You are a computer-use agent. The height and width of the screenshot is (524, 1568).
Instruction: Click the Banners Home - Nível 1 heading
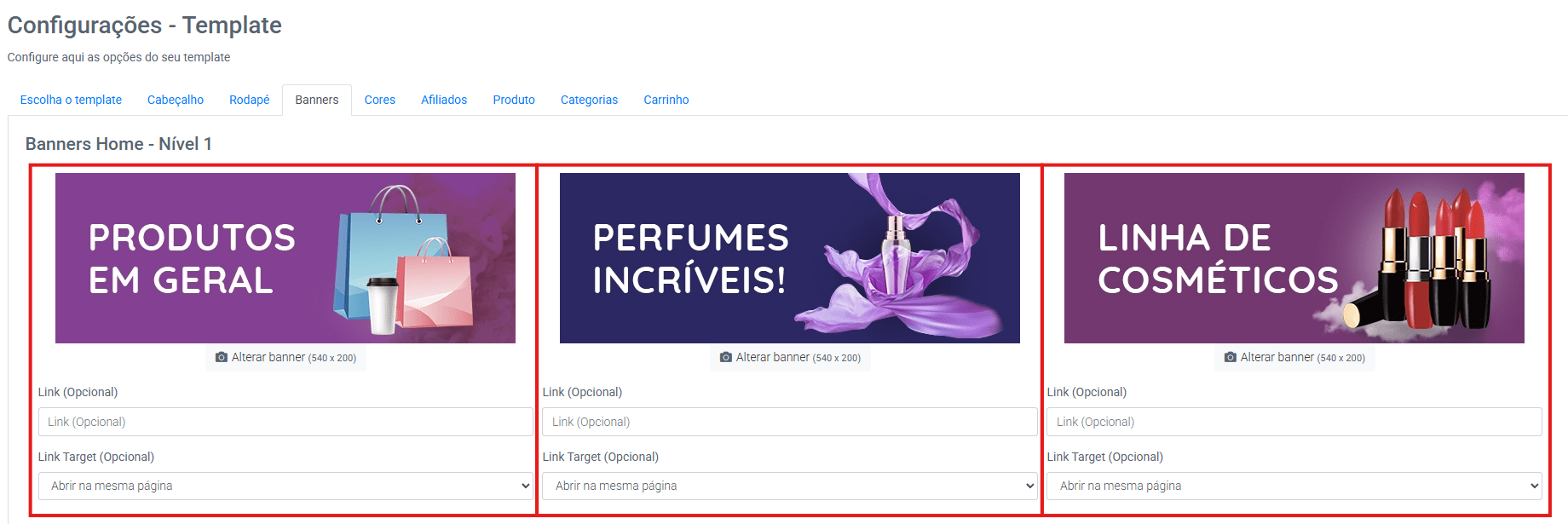[118, 144]
